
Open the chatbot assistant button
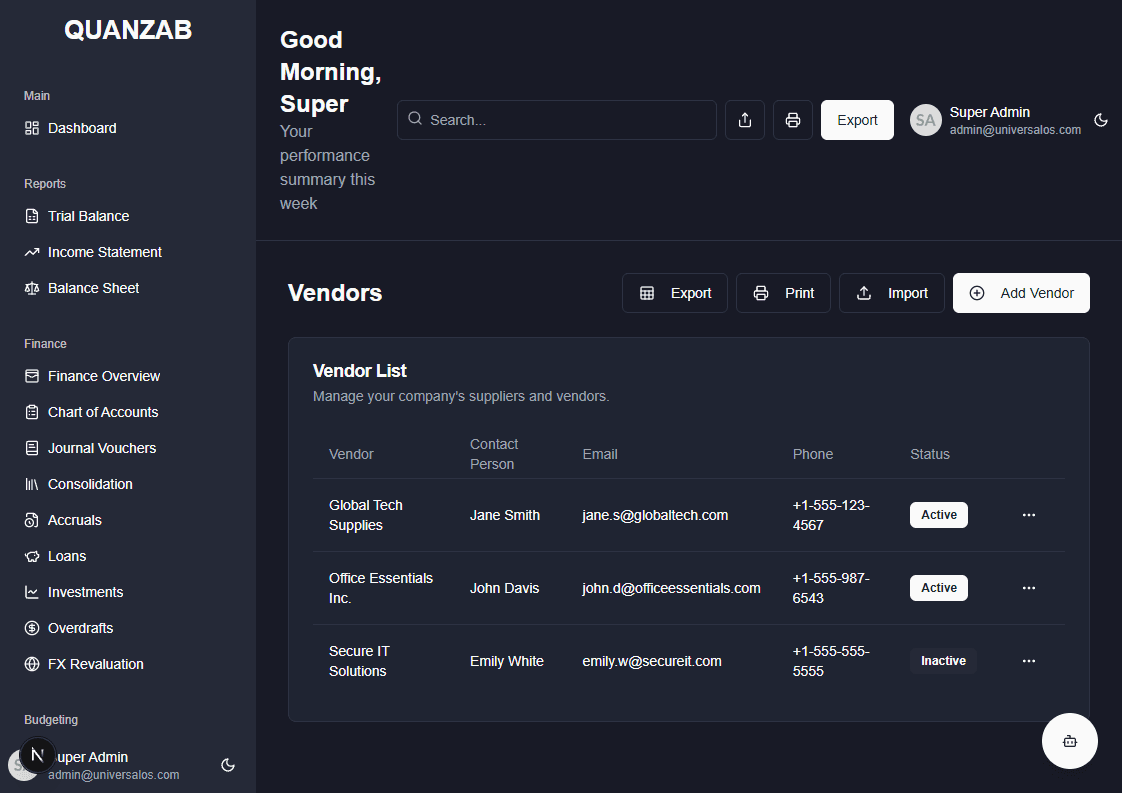[1070, 741]
